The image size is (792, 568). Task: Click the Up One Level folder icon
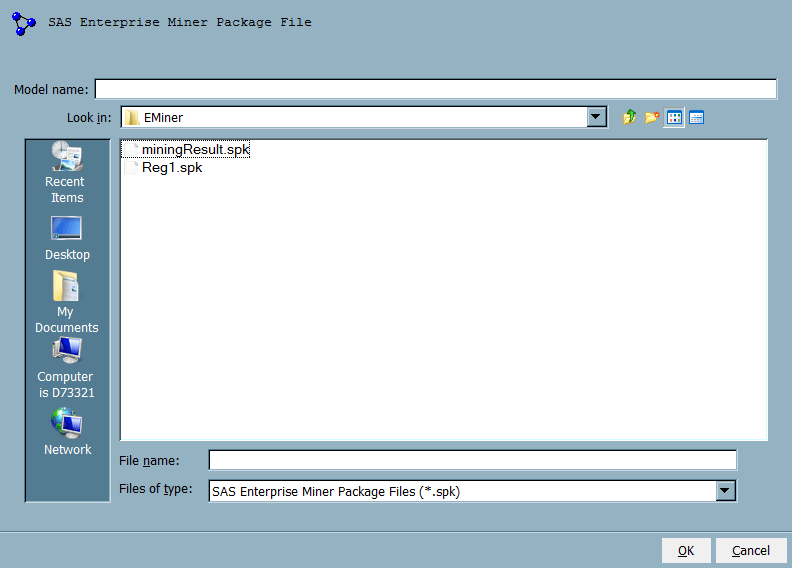[x=629, y=117]
